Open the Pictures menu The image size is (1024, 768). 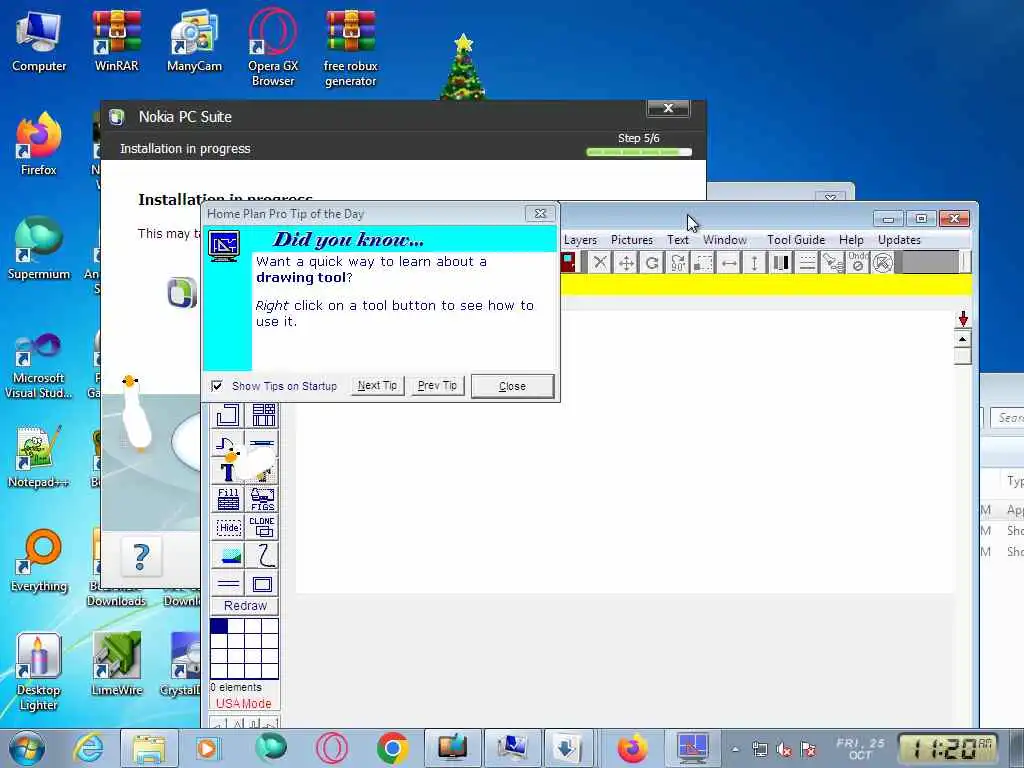pyautogui.click(x=632, y=240)
